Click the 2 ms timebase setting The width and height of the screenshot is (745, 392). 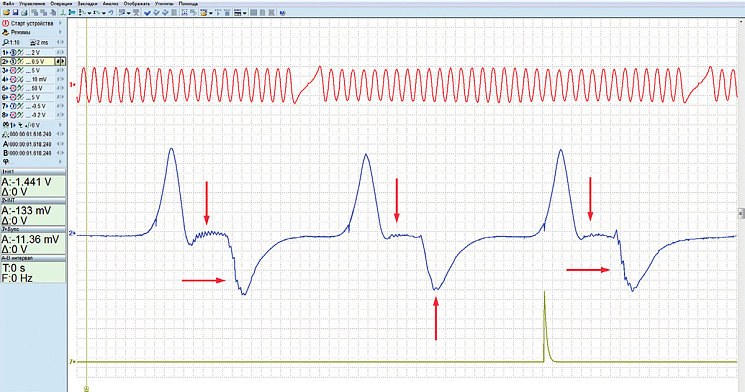39,42
